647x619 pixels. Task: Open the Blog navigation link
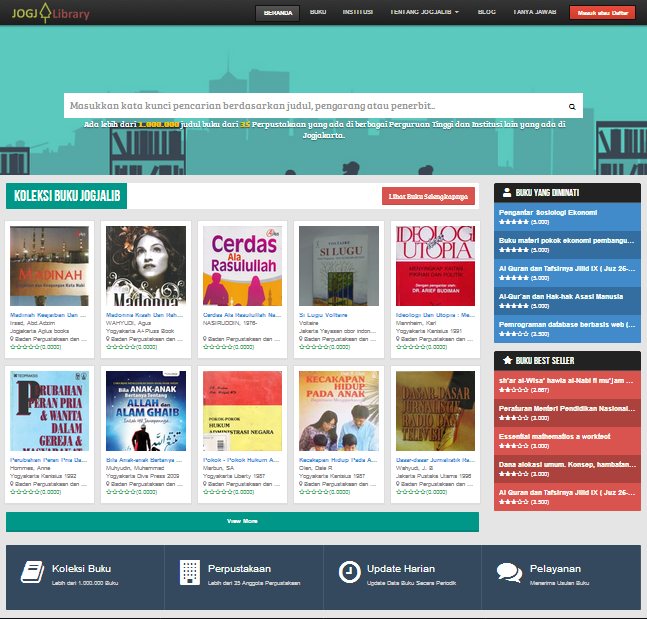[487, 12]
